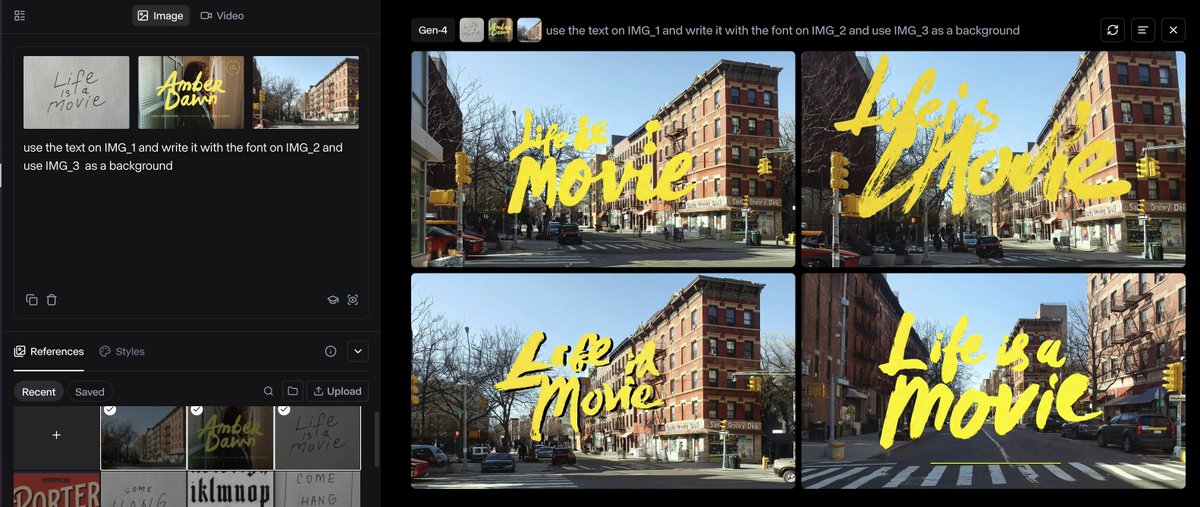Open the Amber Dawn chip in the result header

501,30
